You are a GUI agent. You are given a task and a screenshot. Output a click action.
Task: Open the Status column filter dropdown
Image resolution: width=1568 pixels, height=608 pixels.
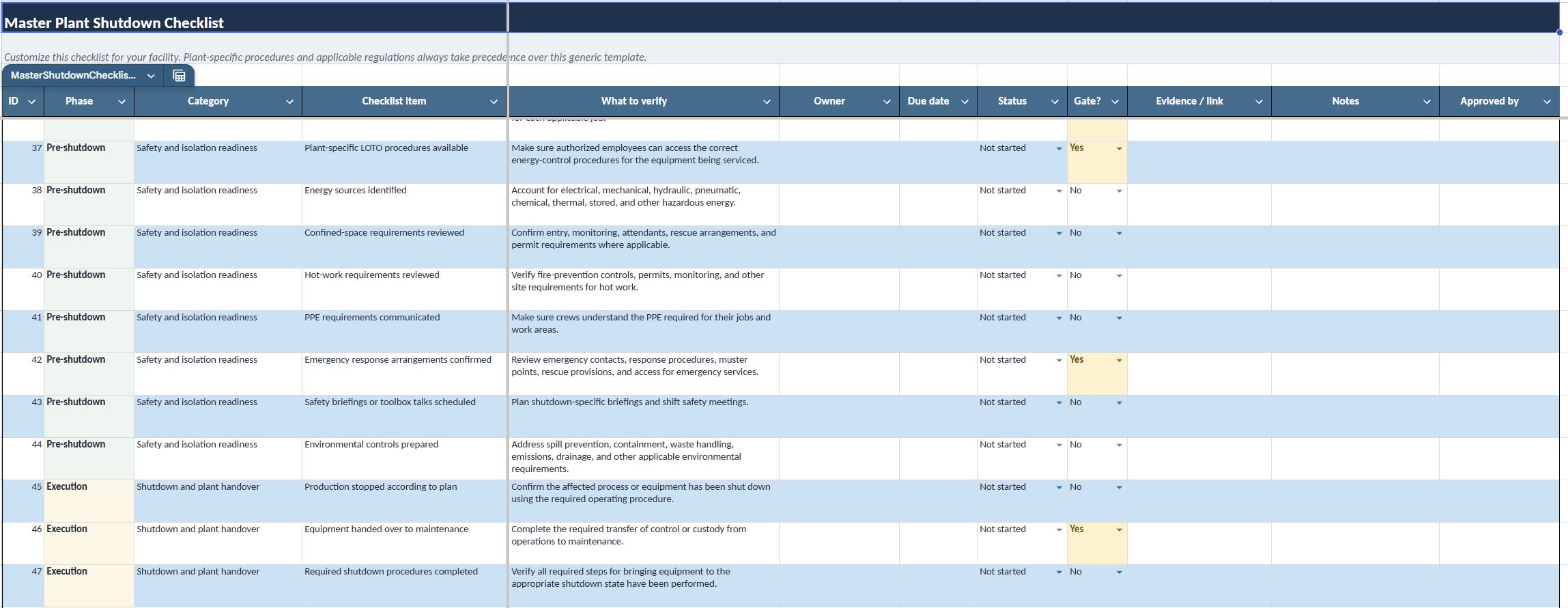pos(1055,102)
